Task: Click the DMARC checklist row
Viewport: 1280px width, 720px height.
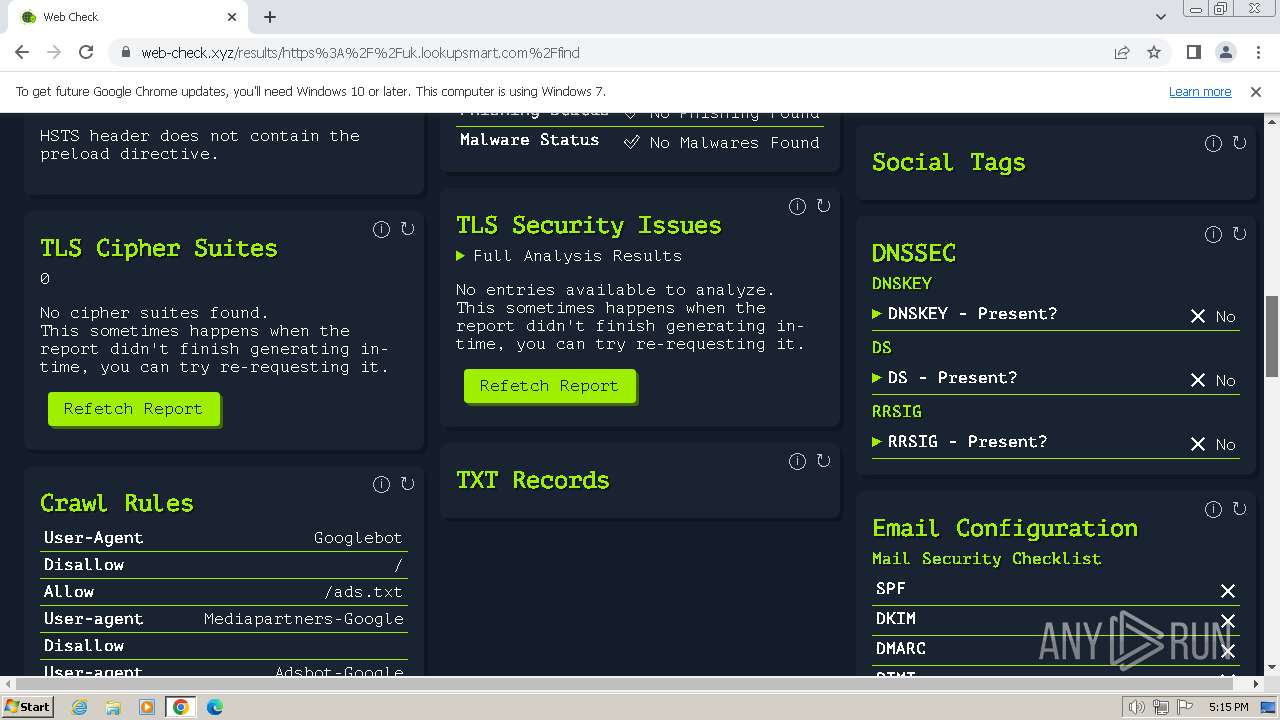Action: coord(1056,649)
